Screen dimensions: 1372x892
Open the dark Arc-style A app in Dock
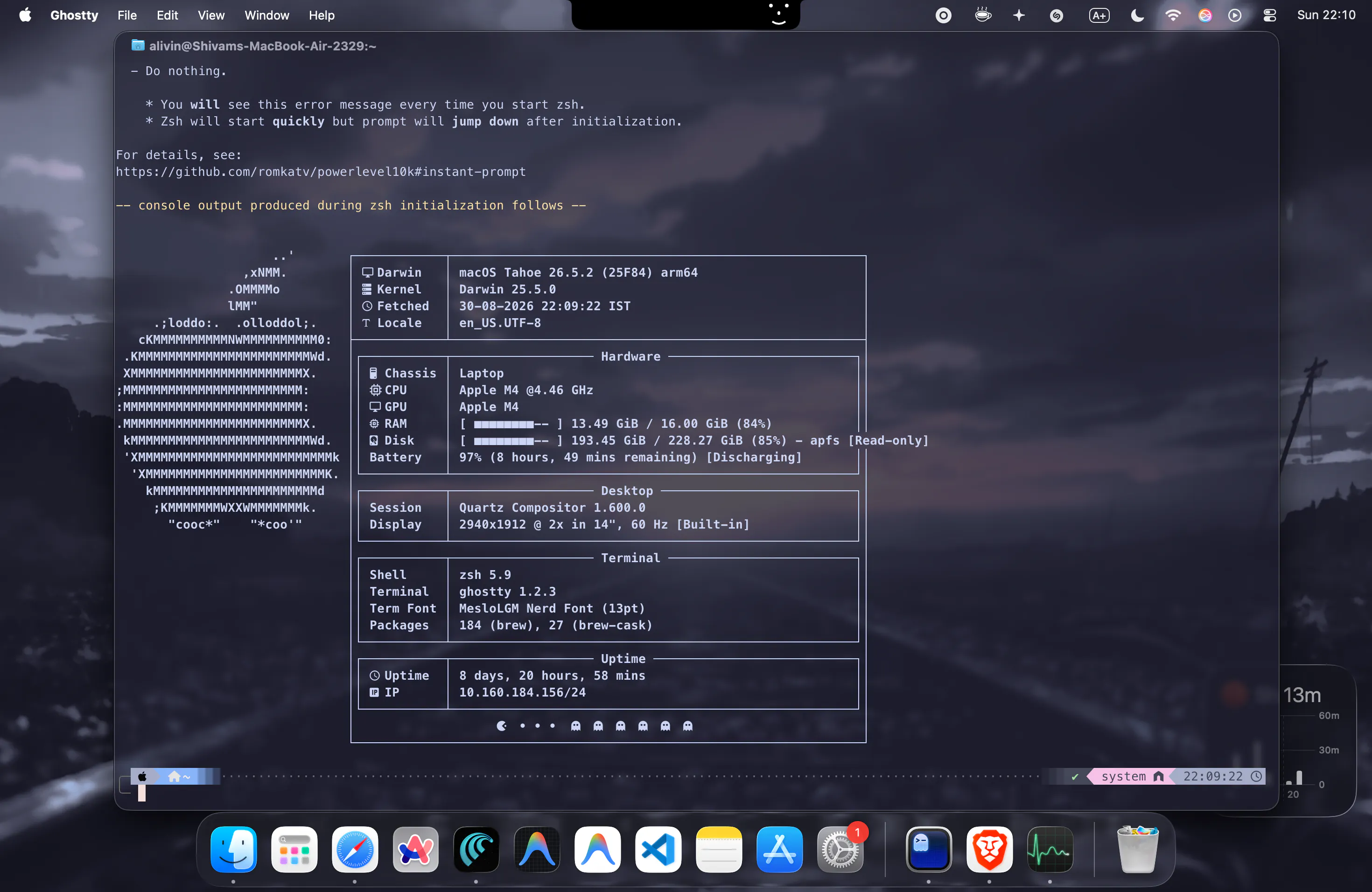[x=537, y=850]
